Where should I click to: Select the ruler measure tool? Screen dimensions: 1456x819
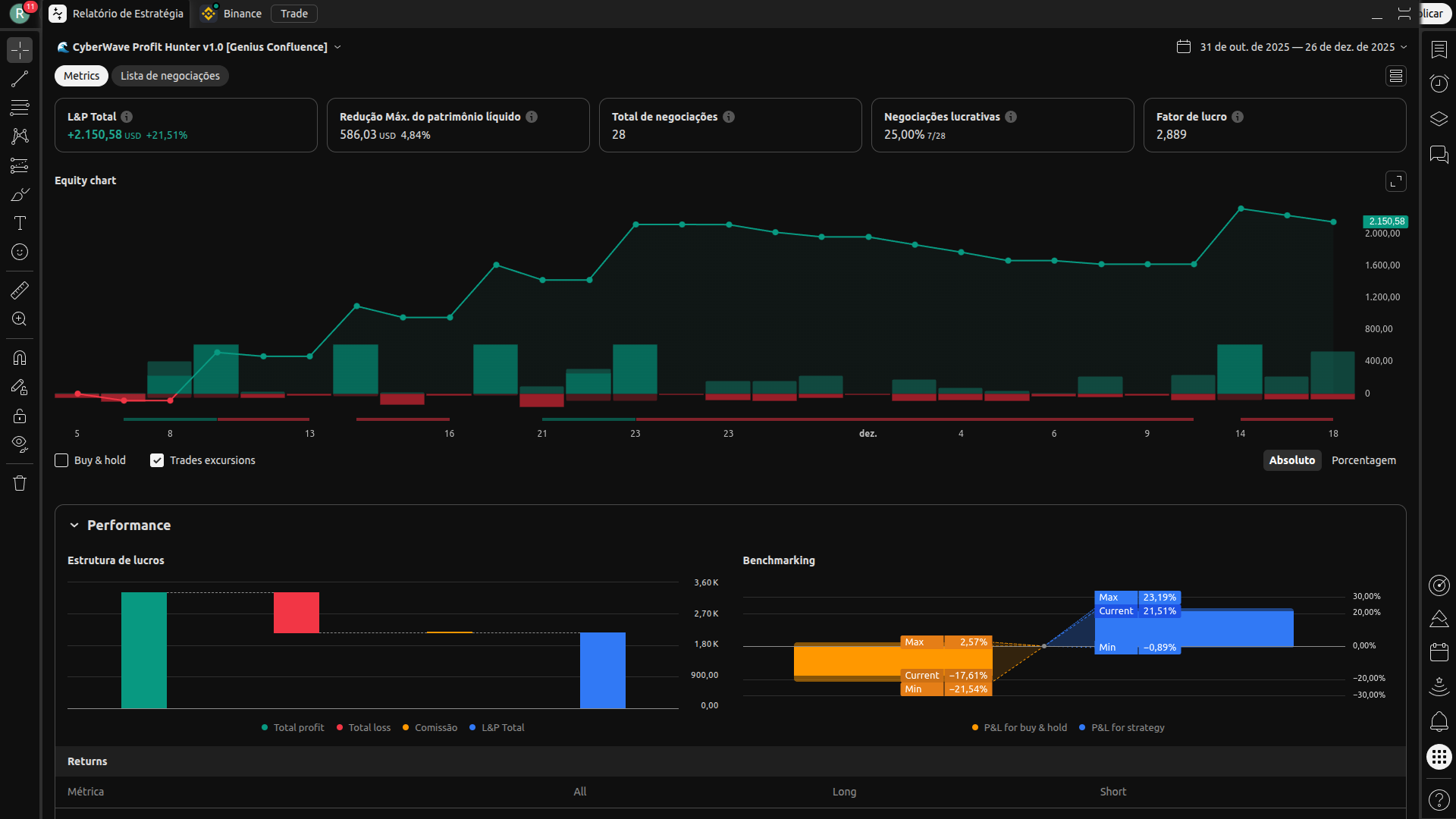[20, 290]
